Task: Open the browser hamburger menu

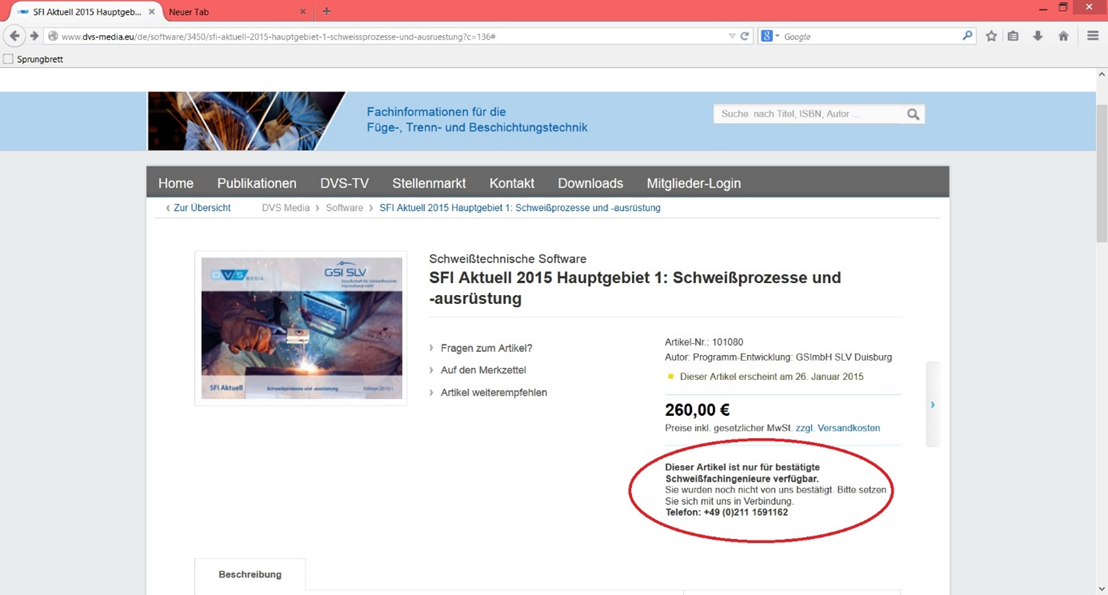Action: pos(1092,36)
